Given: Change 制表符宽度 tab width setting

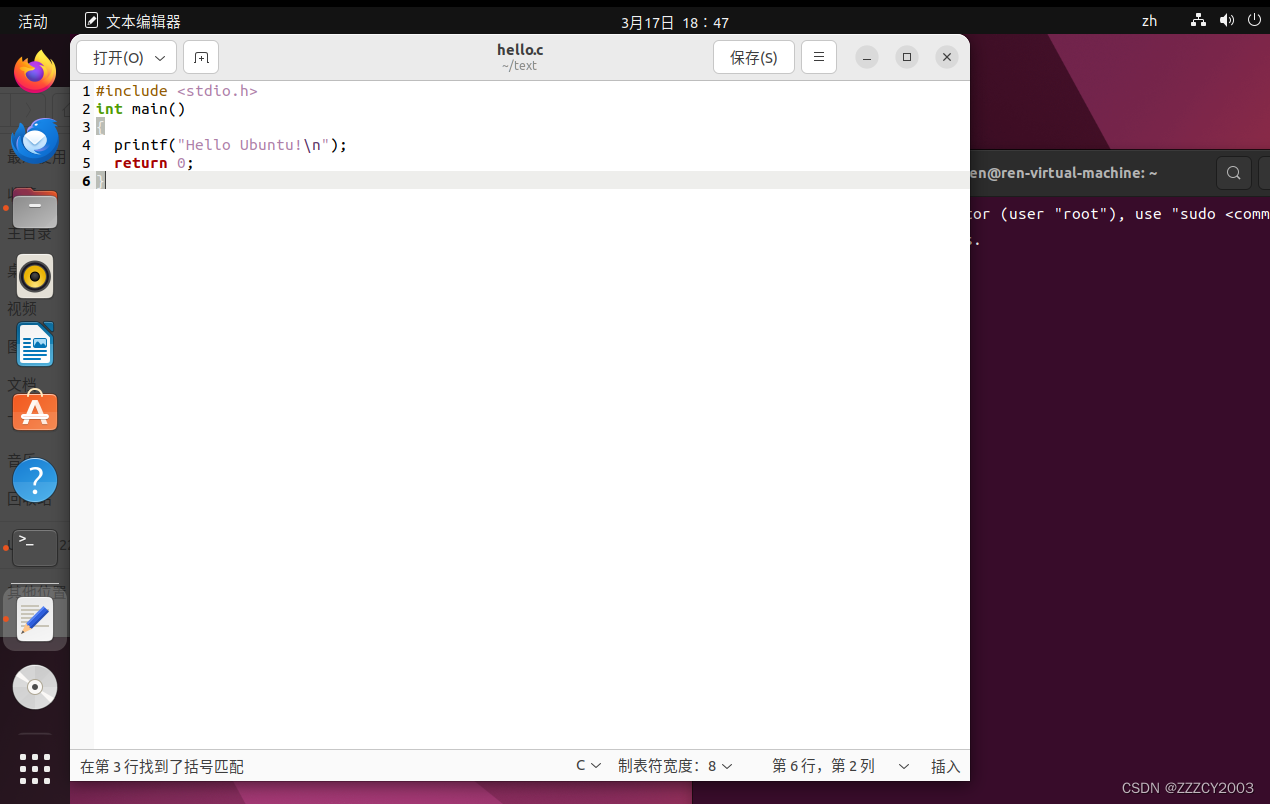Looking at the screenshot, I should (x=675, y=766).
